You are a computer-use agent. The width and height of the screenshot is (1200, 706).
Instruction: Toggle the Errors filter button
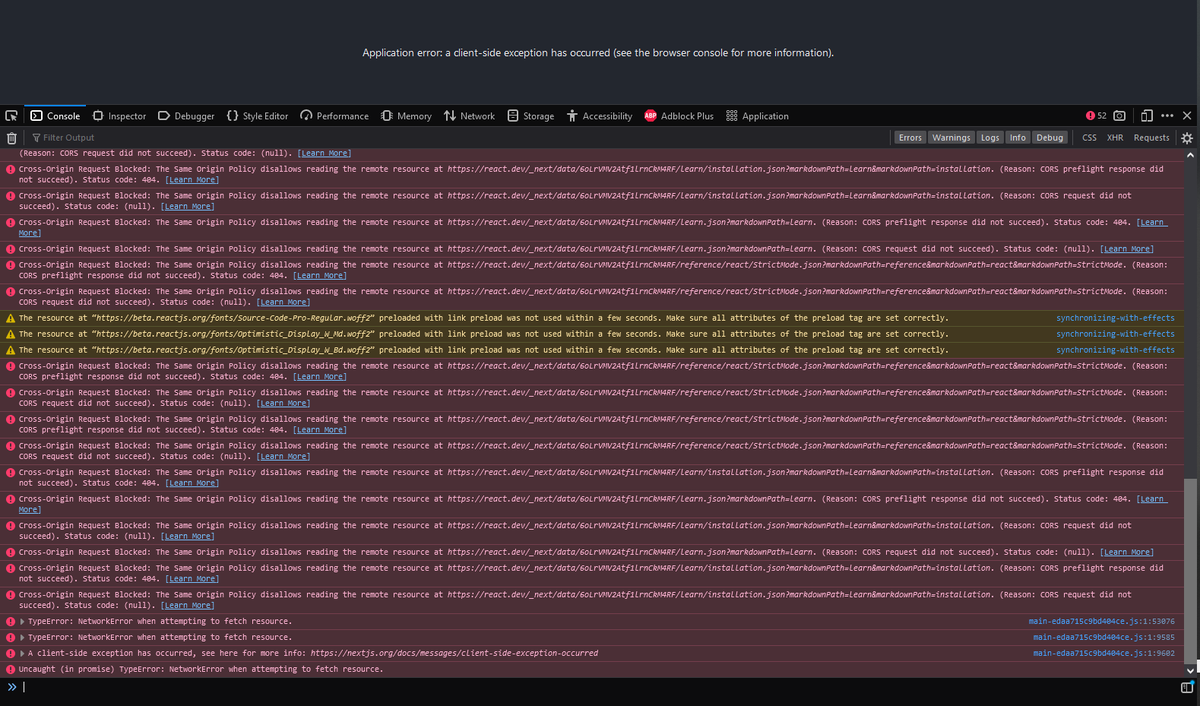point(910,138)
